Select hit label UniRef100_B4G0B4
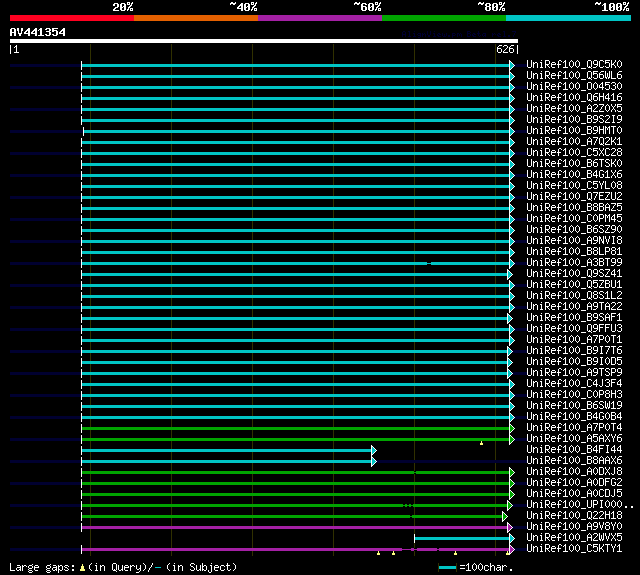This screenshot has height=575, width=640. click(x=574, y=417)
